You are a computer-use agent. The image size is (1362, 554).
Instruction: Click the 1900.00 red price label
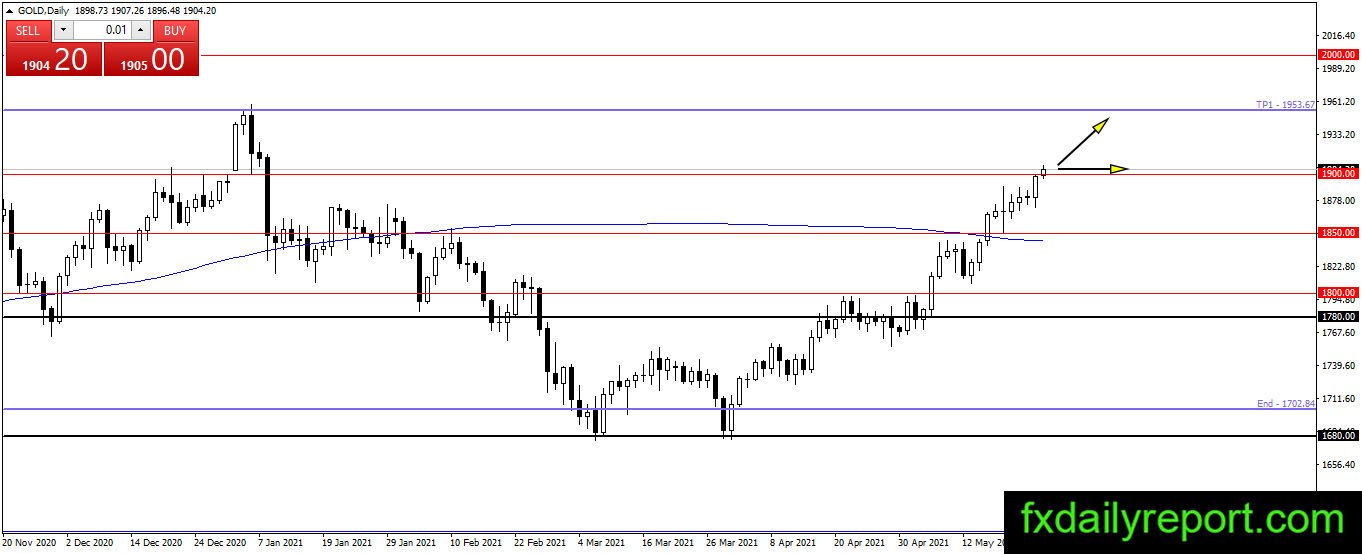[x=1337, y=173]
